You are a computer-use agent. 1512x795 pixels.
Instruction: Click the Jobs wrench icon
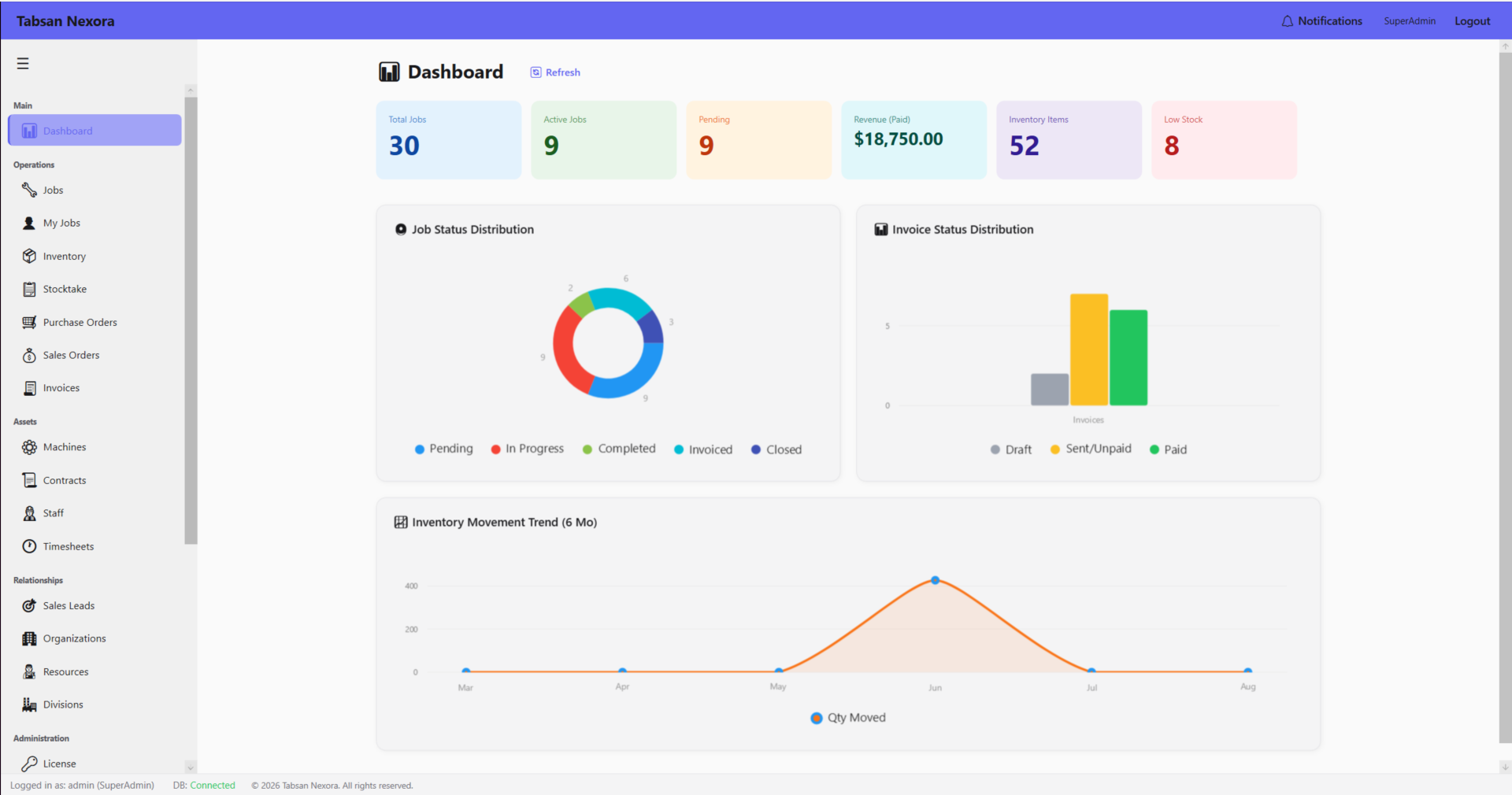coord(29,190)
